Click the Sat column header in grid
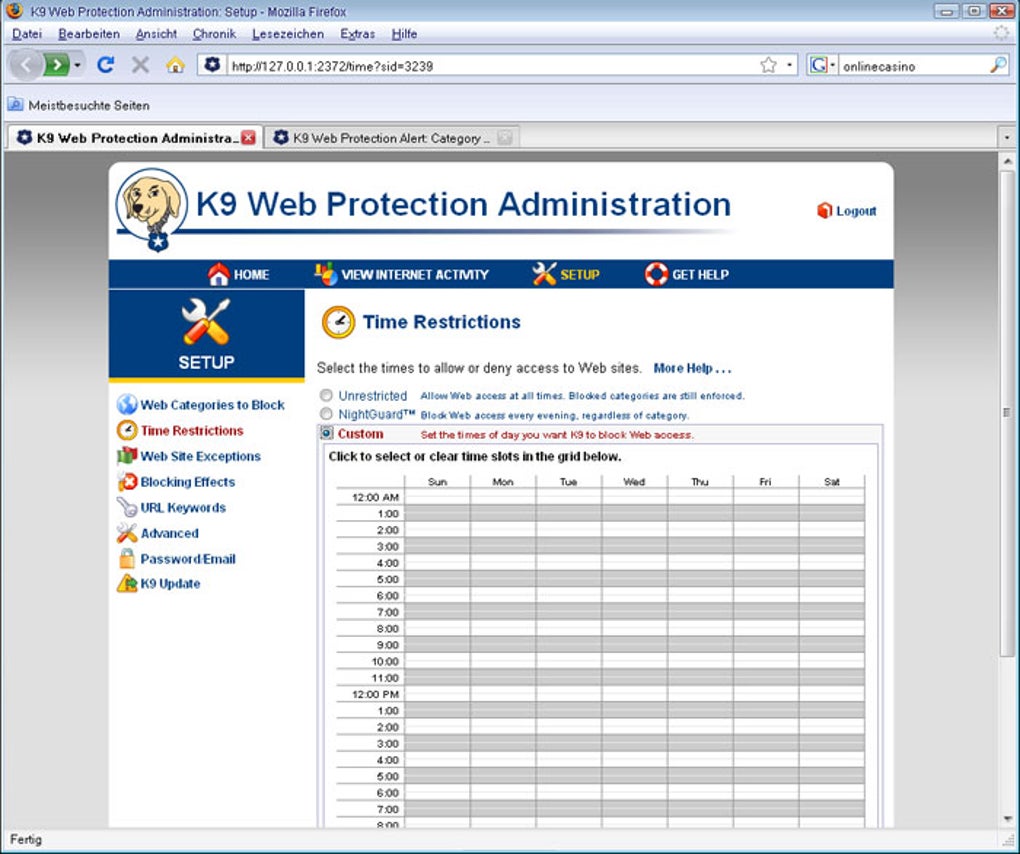Screen dimensions: 1020x854 831,481
